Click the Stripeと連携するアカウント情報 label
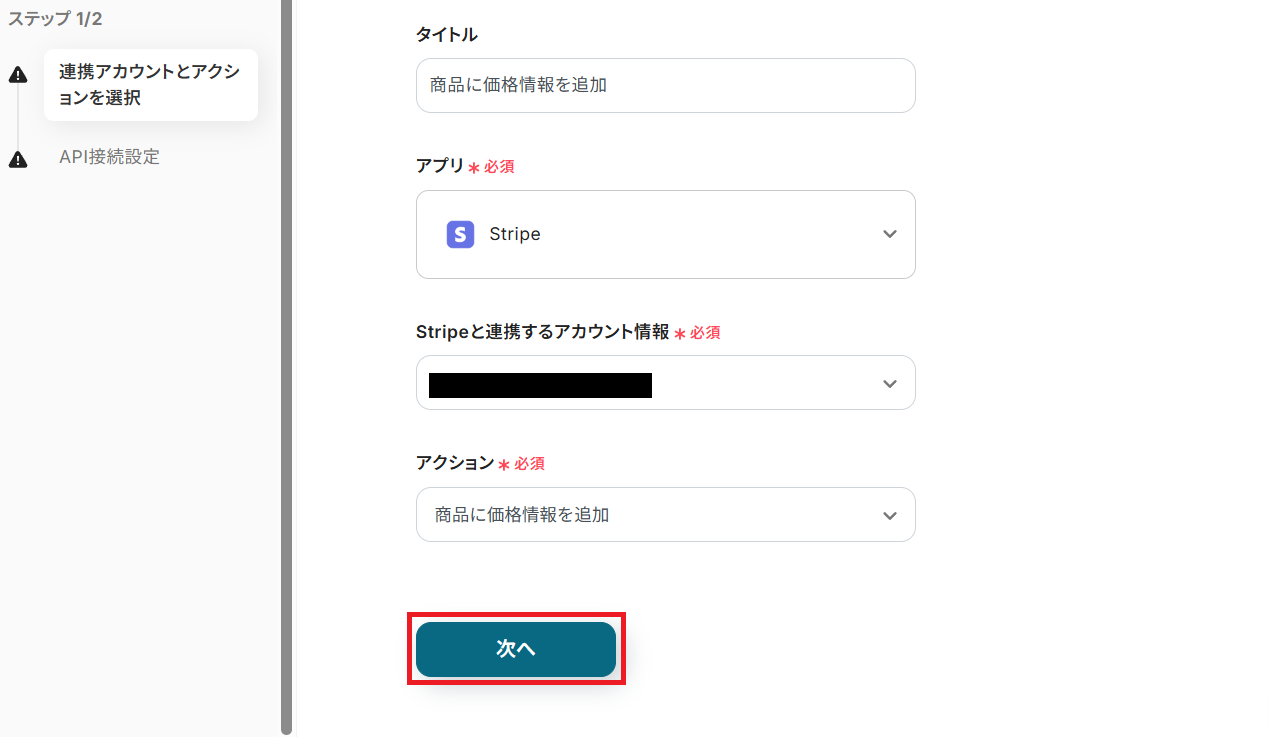Screen dimensions: 1269x737 [542, 332]
